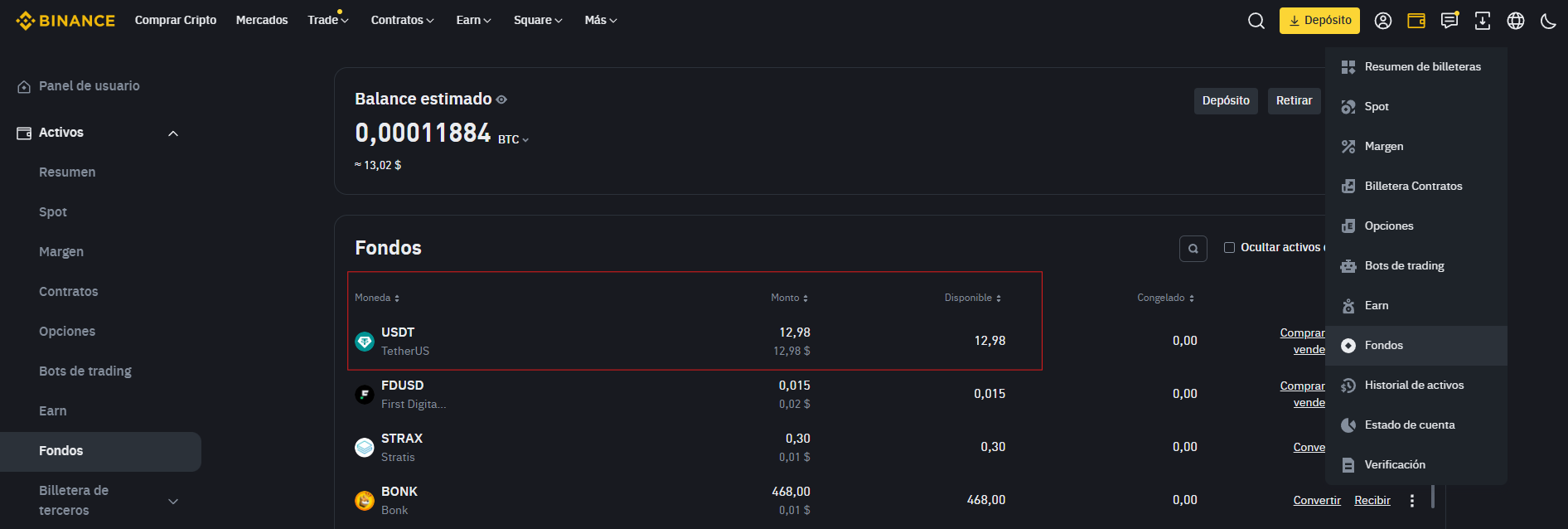Change the BTC balance currency dropdown
Image resolution: width=1568 pixels, height=529 pixels.
click(513, 139)
